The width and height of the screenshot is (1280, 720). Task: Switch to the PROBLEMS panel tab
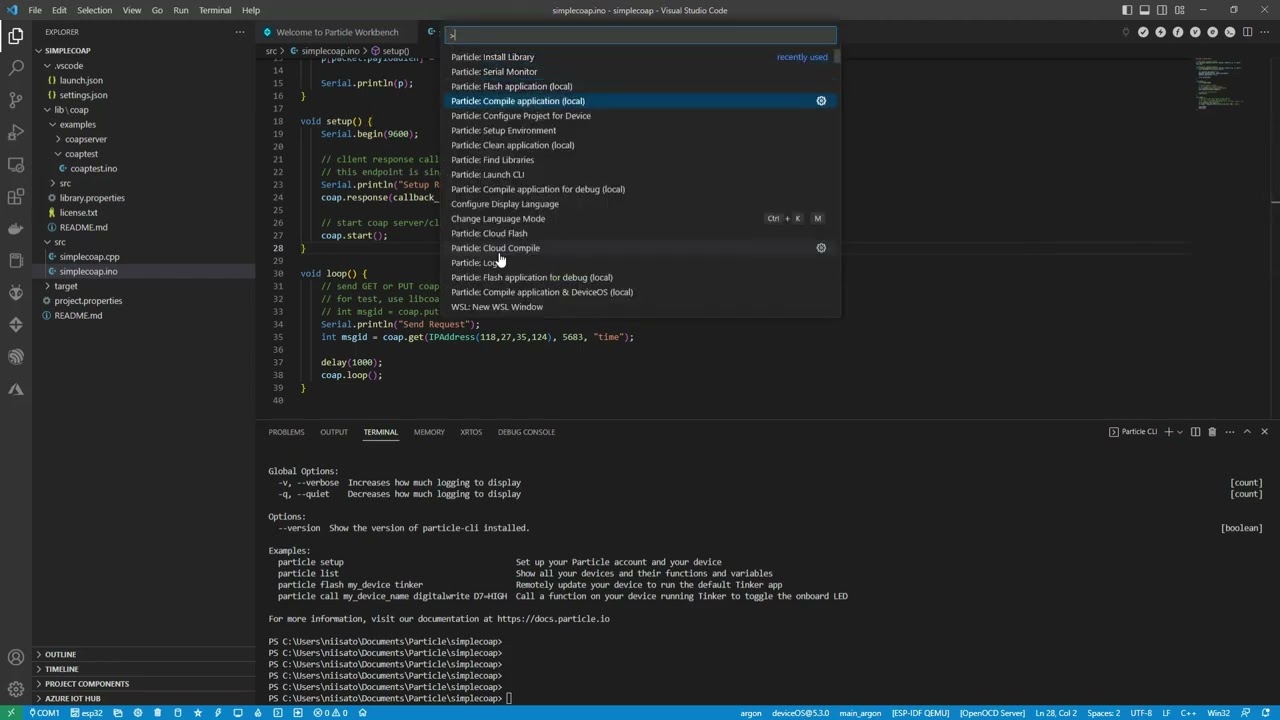coord(286,432)
